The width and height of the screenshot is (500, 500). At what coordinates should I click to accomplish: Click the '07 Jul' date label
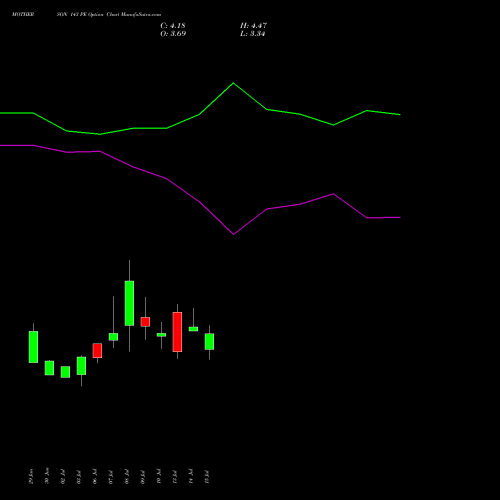[x=111, y=477]
